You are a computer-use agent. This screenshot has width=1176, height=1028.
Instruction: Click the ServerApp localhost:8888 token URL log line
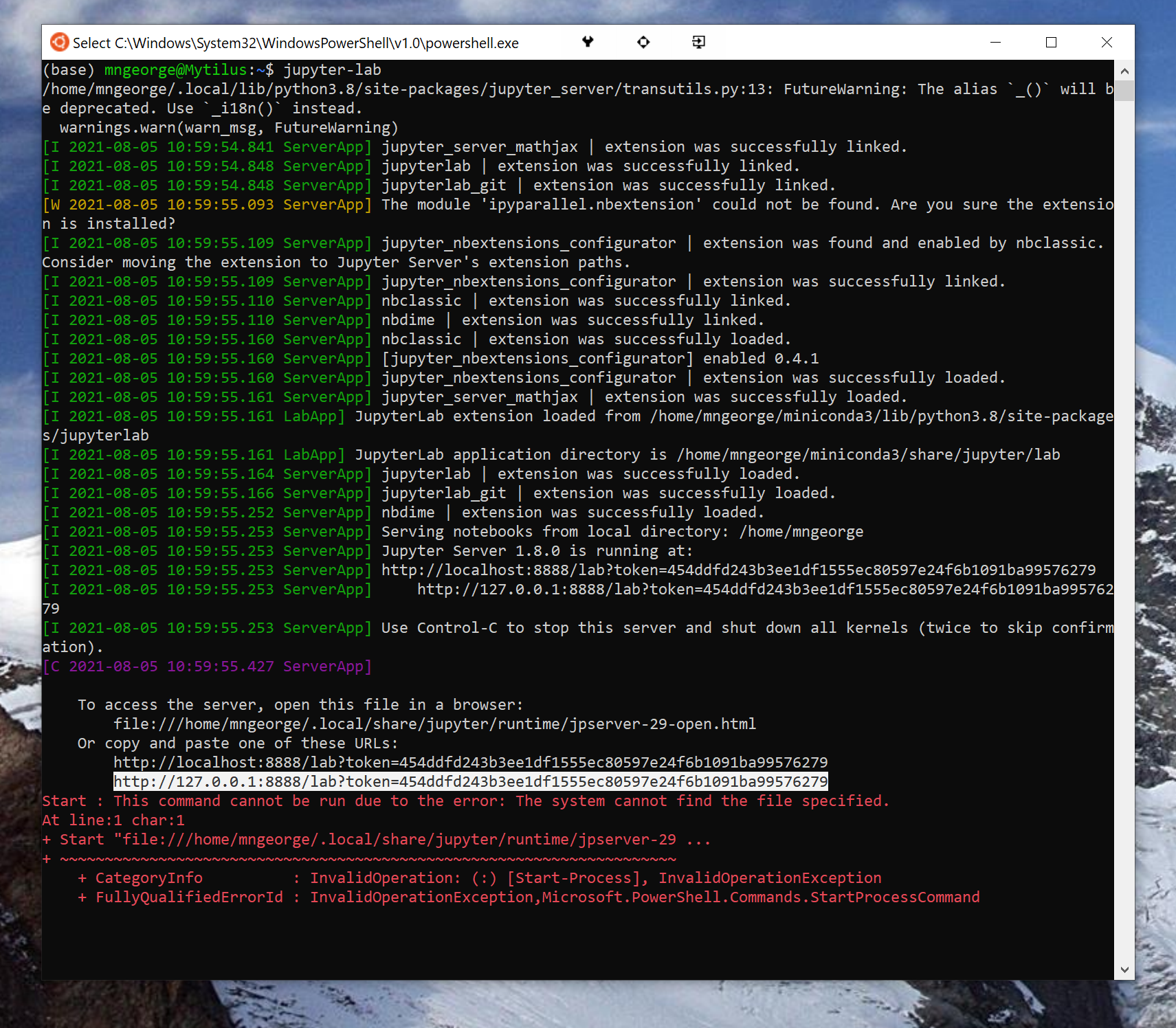pos(569,570)
